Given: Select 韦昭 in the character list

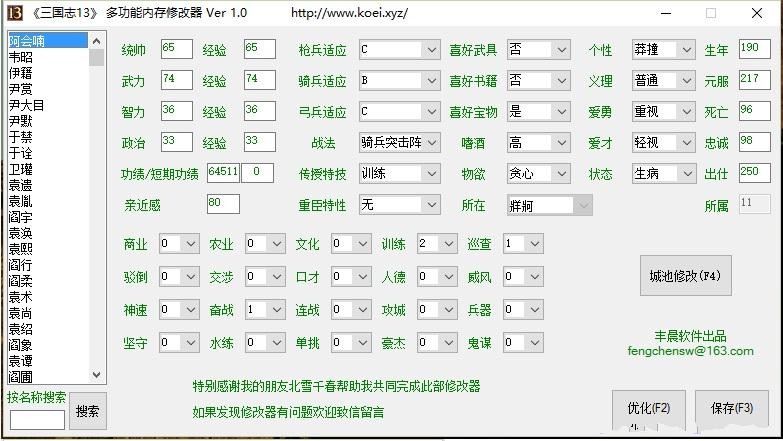Looking at the screenshot, I should (48, 57).
